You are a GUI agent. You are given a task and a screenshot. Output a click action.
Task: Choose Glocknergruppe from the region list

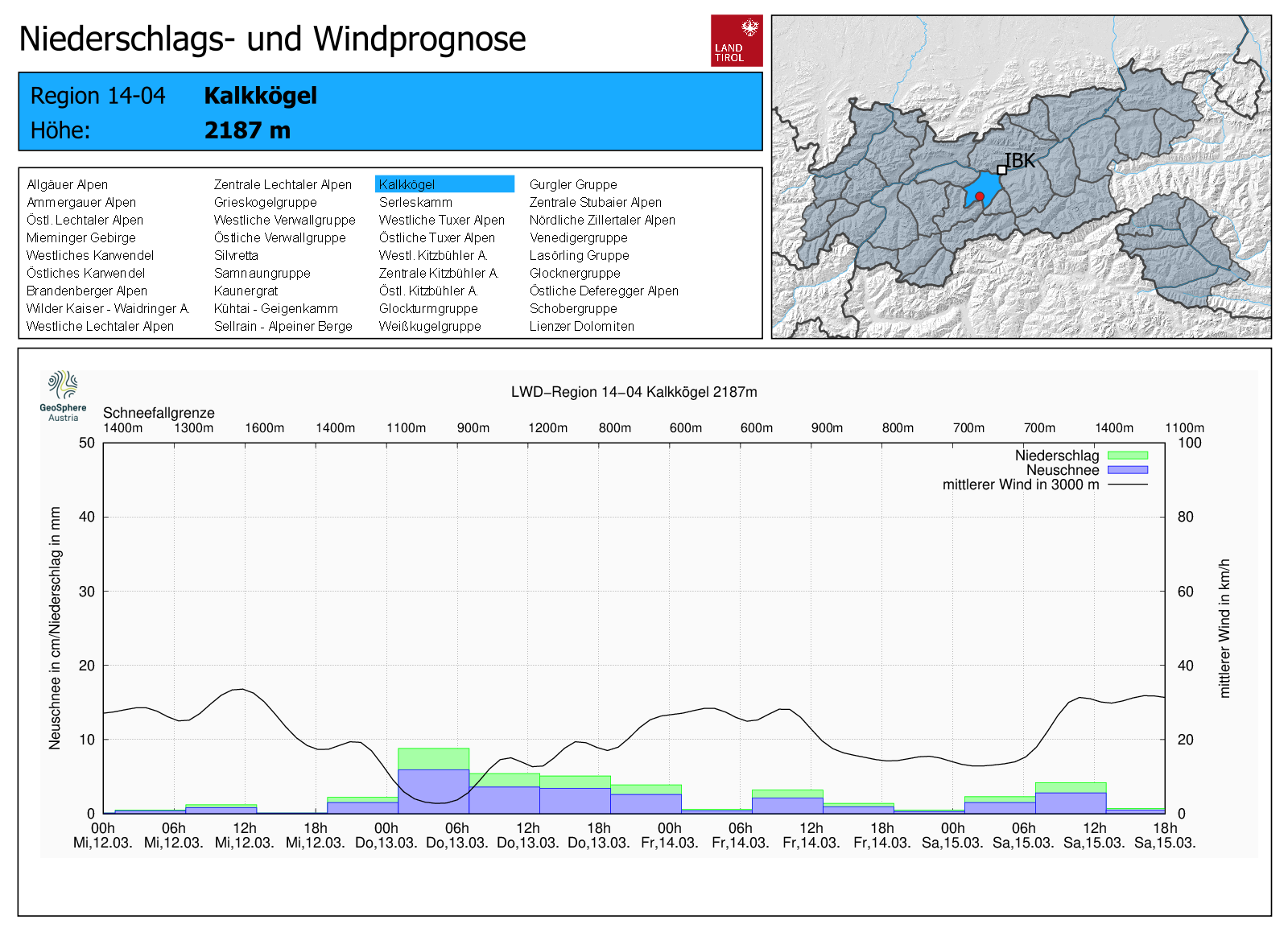click(575, 273)
